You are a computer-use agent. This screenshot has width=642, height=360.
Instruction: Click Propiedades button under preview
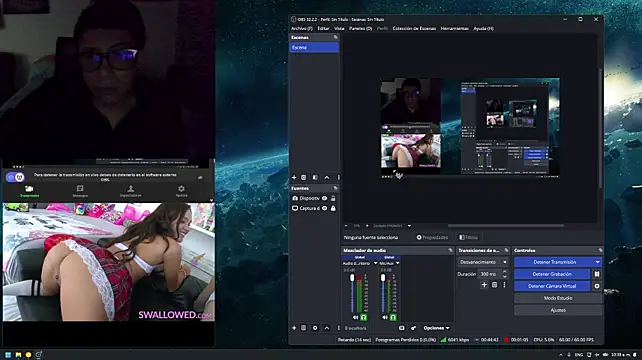[432, 238]
